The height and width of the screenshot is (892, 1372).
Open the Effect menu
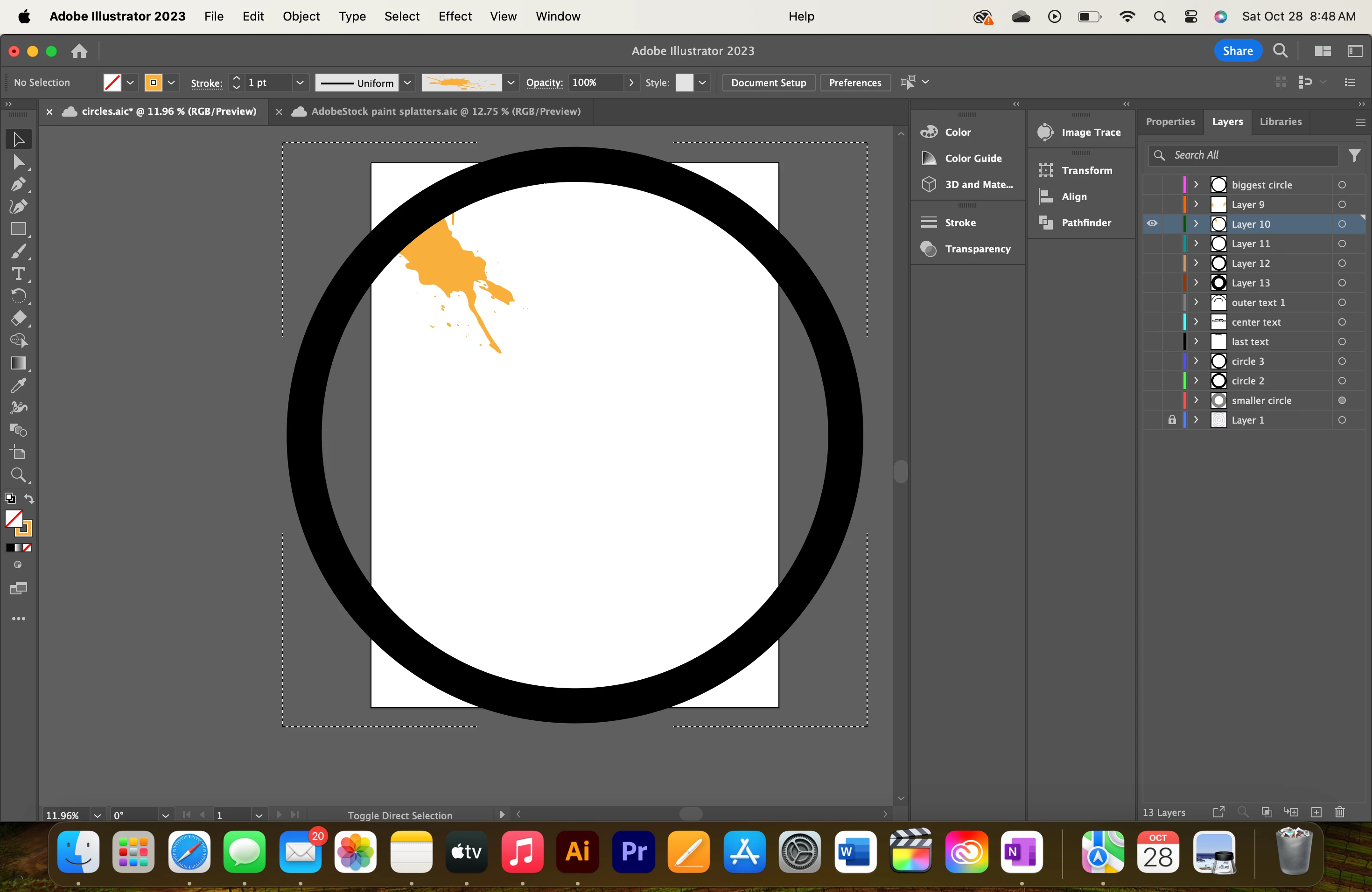[x=454, y=16]
